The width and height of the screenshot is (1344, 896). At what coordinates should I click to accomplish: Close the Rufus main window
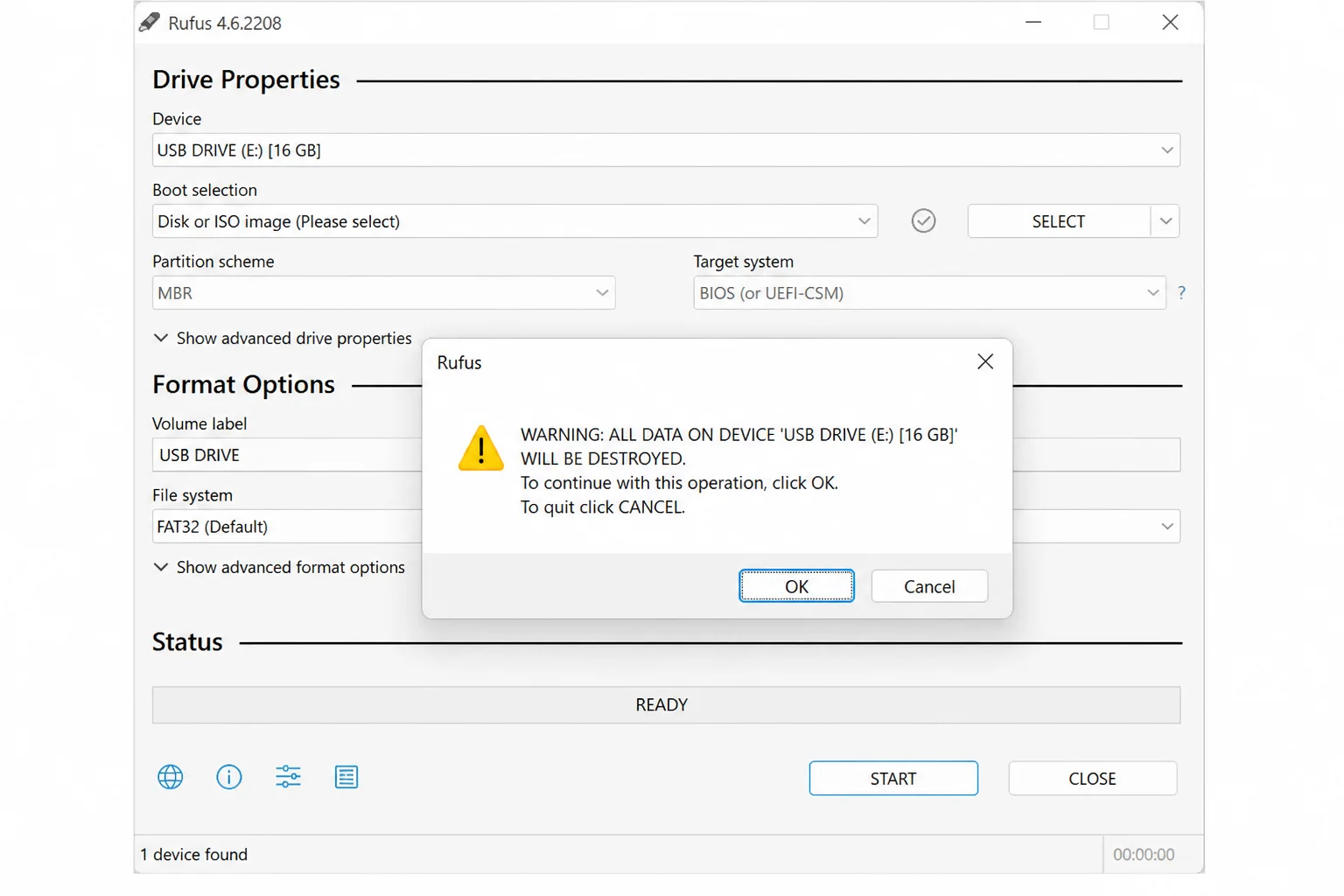[x=1170, y=23]
